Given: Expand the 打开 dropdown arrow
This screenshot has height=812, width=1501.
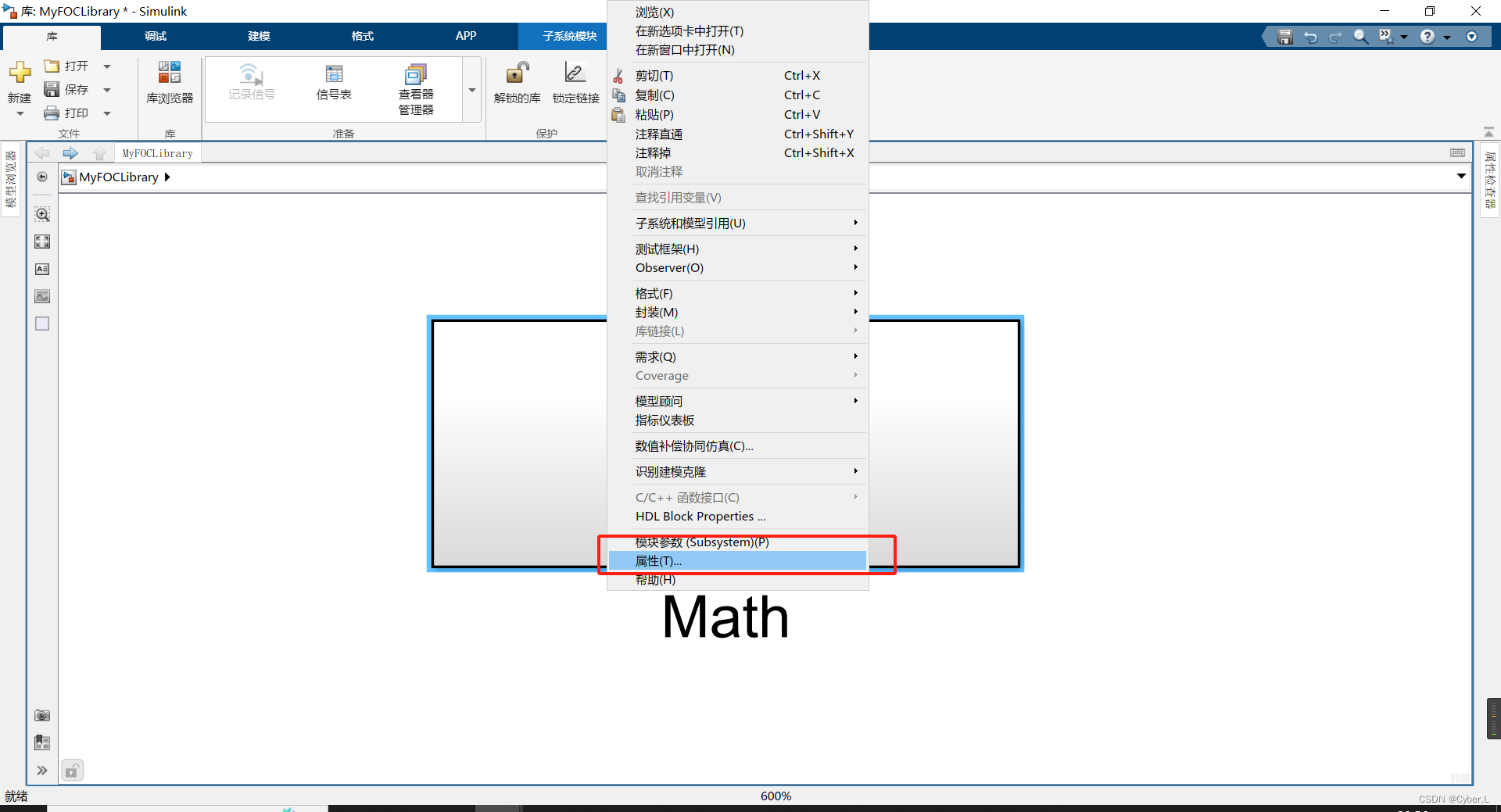Looking at the screenshot, I should (x=107, y=66).
